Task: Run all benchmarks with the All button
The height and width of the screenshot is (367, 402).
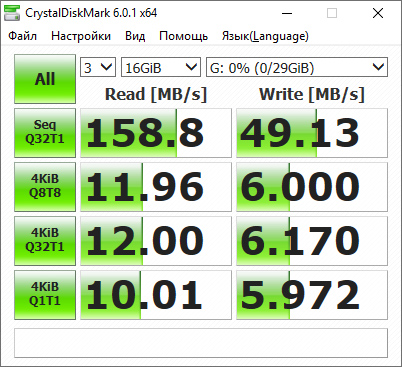Action: click(45, 79)
